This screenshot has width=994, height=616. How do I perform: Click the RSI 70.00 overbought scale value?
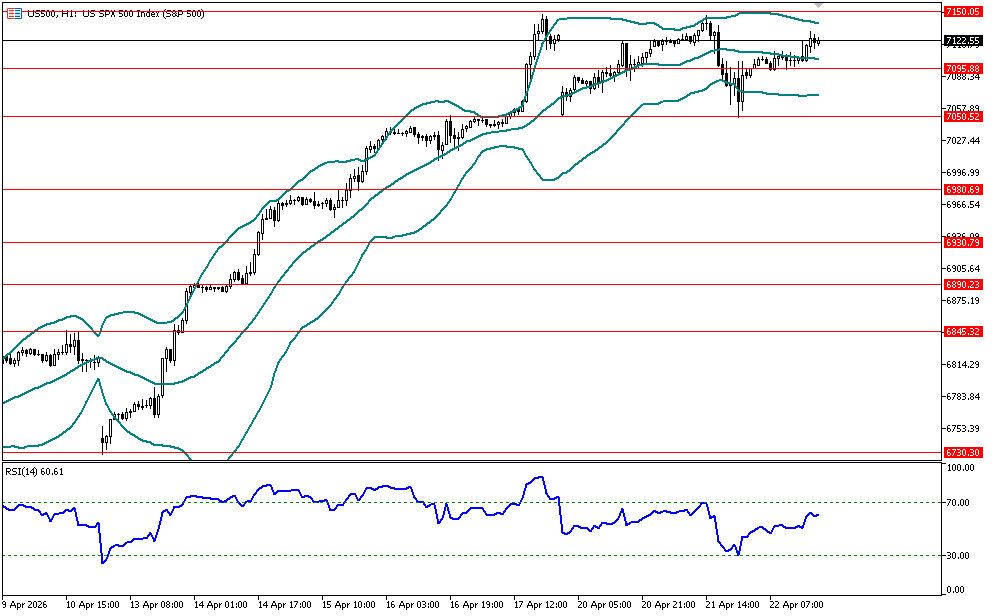click(959, 502)
